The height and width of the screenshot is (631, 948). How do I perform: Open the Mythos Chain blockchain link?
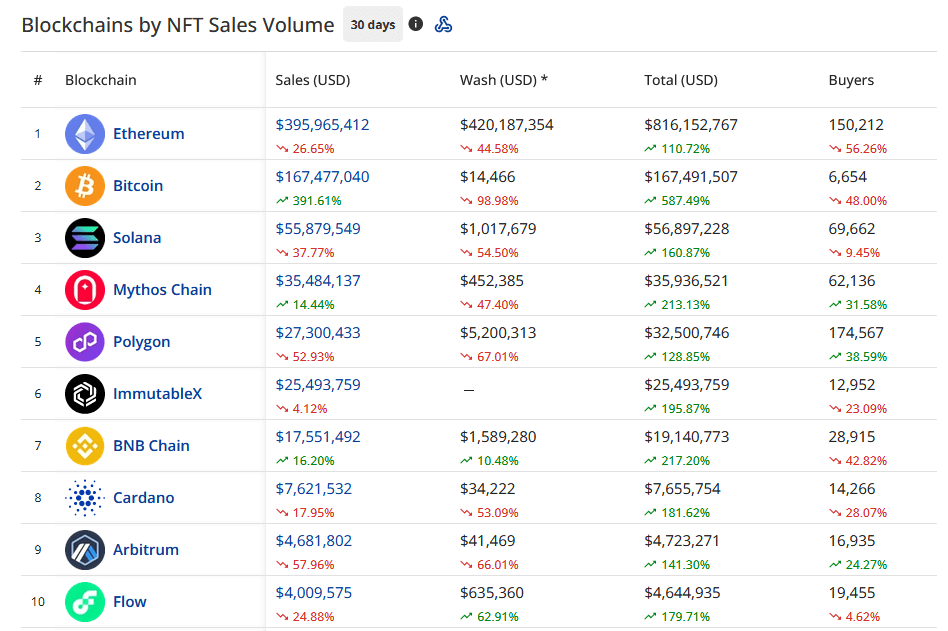coord(162,290)
